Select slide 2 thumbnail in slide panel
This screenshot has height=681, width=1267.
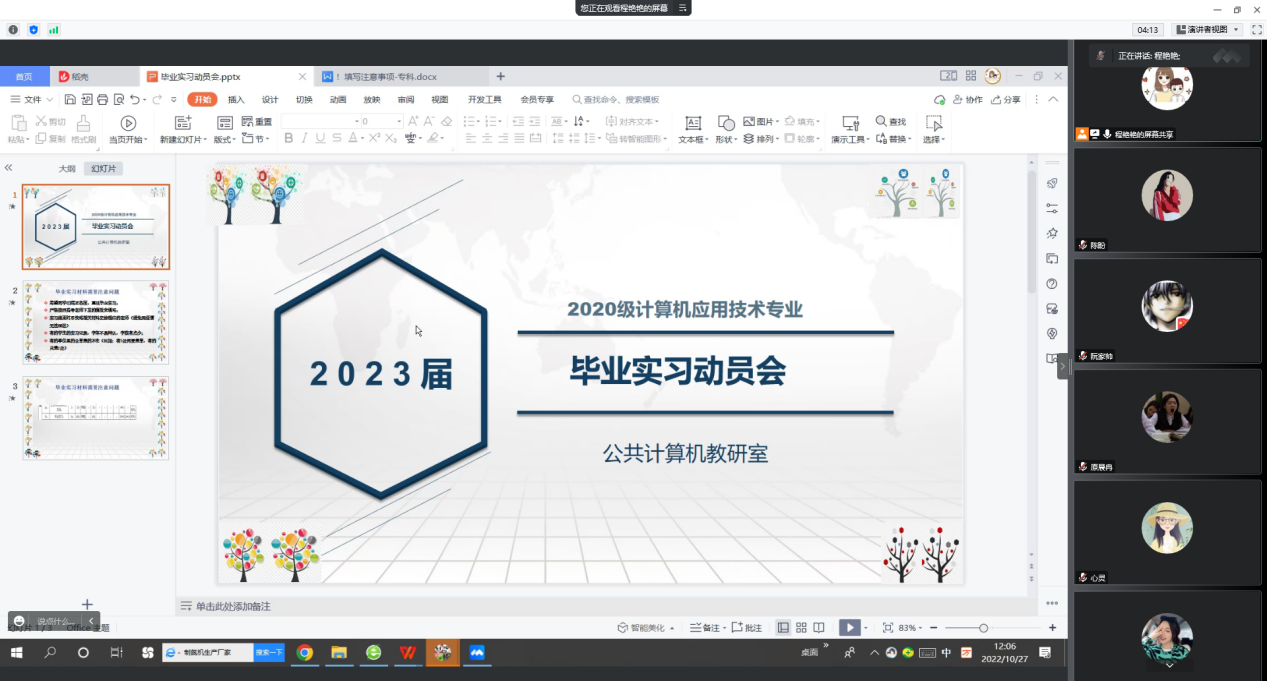click(x=96, y=323)
